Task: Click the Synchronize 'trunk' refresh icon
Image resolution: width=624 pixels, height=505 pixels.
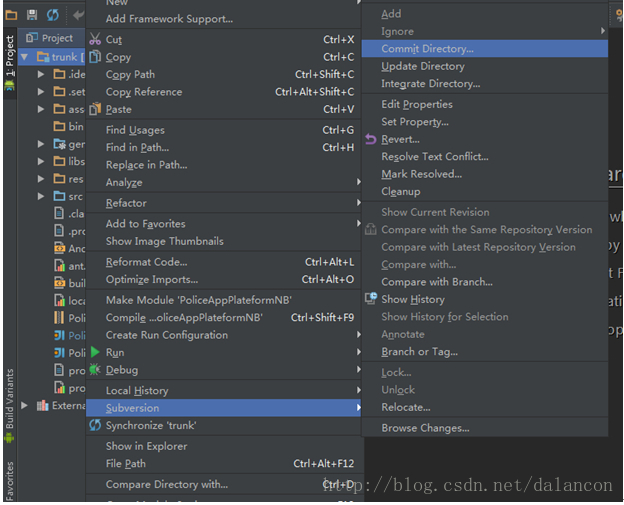Action: [x=95, y=425]
